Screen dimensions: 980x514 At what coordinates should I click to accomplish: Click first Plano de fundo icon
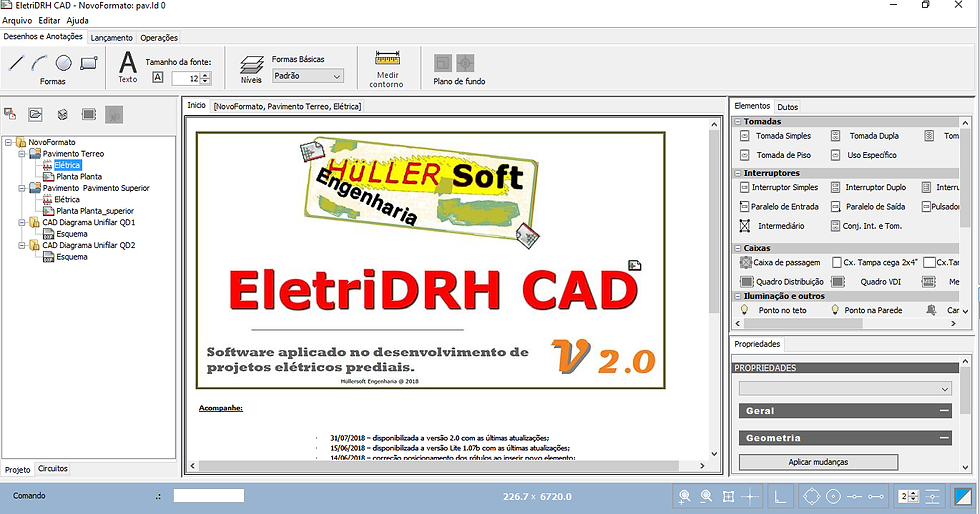(442, 63)
